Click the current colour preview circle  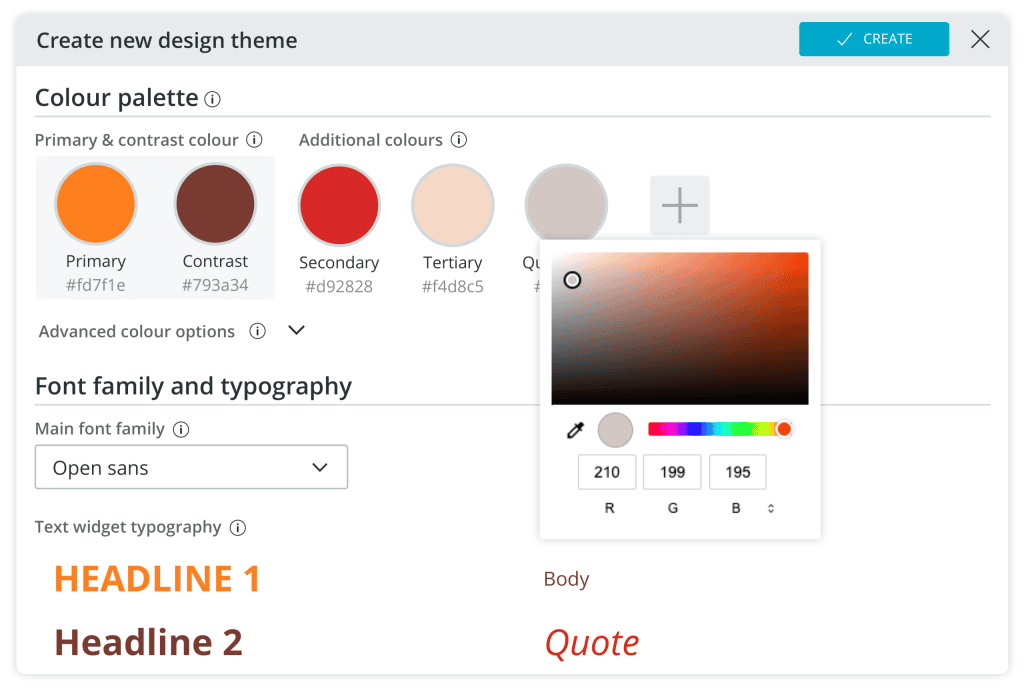[615, 429]
